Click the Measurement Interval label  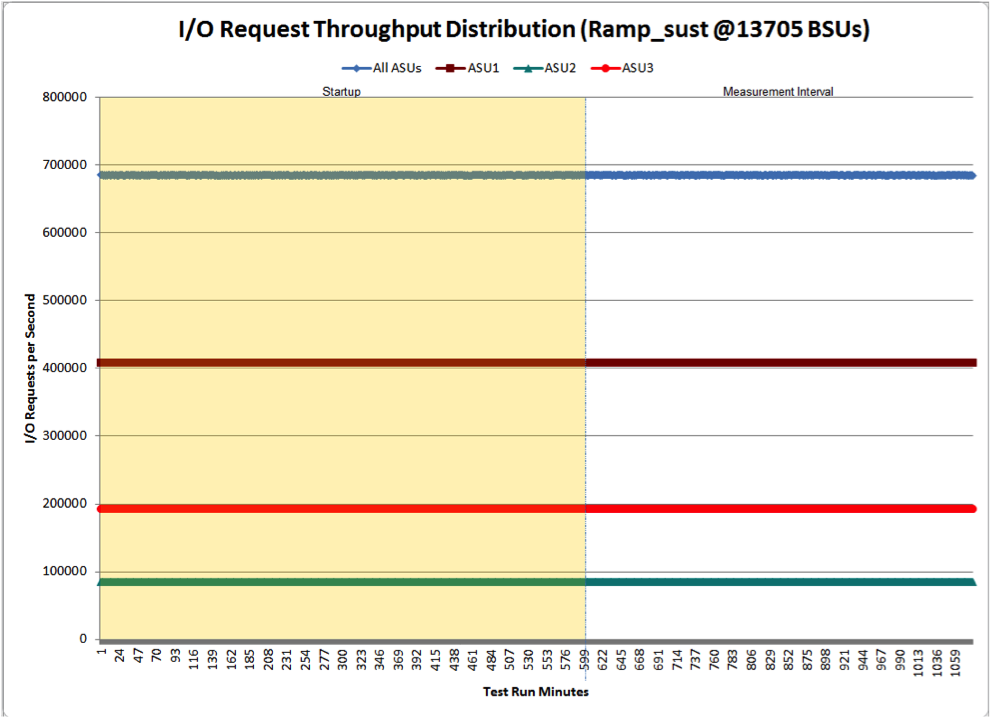pos(778,92)
